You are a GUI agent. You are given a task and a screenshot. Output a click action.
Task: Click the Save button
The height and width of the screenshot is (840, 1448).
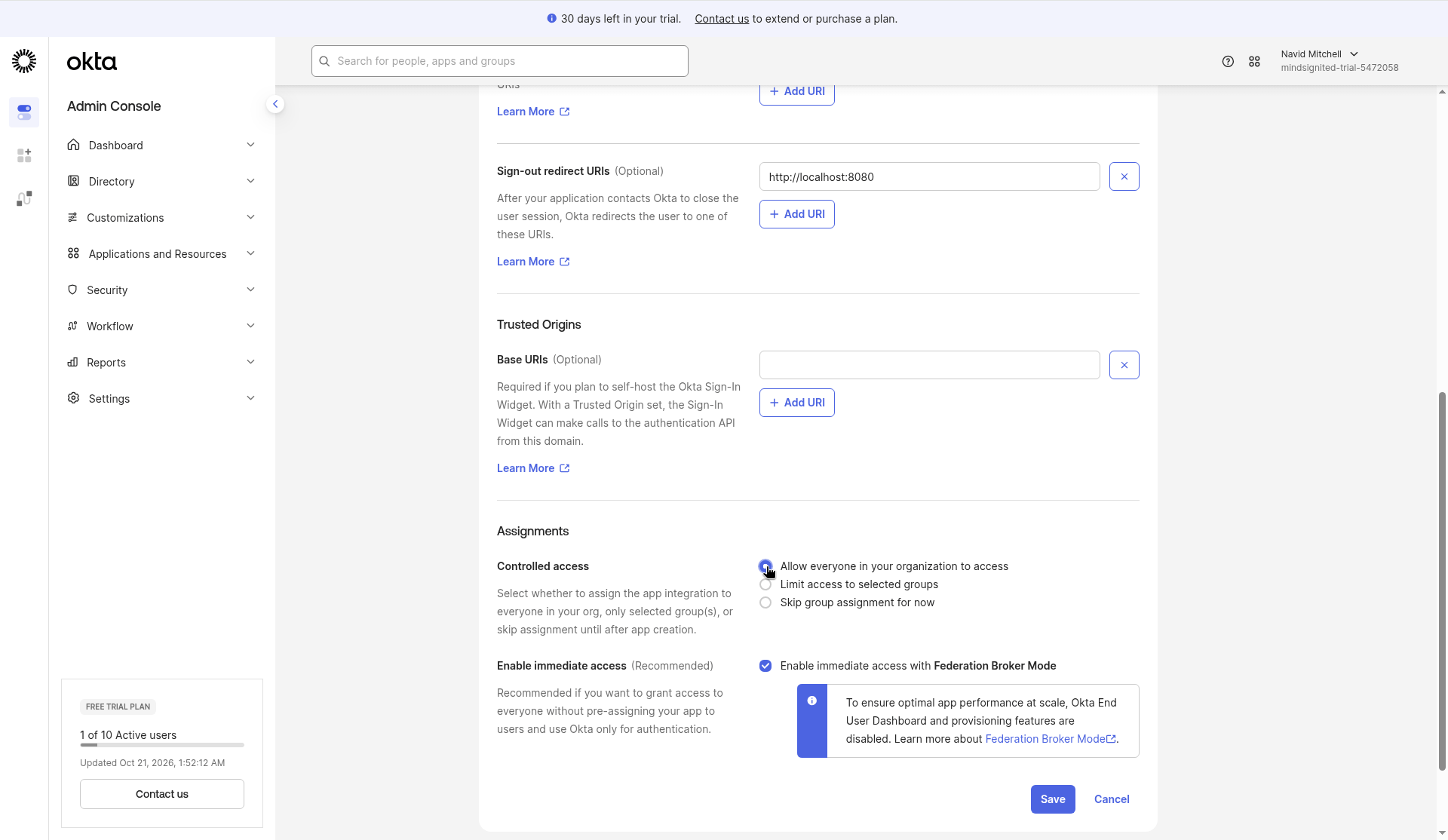point(1053,799)
